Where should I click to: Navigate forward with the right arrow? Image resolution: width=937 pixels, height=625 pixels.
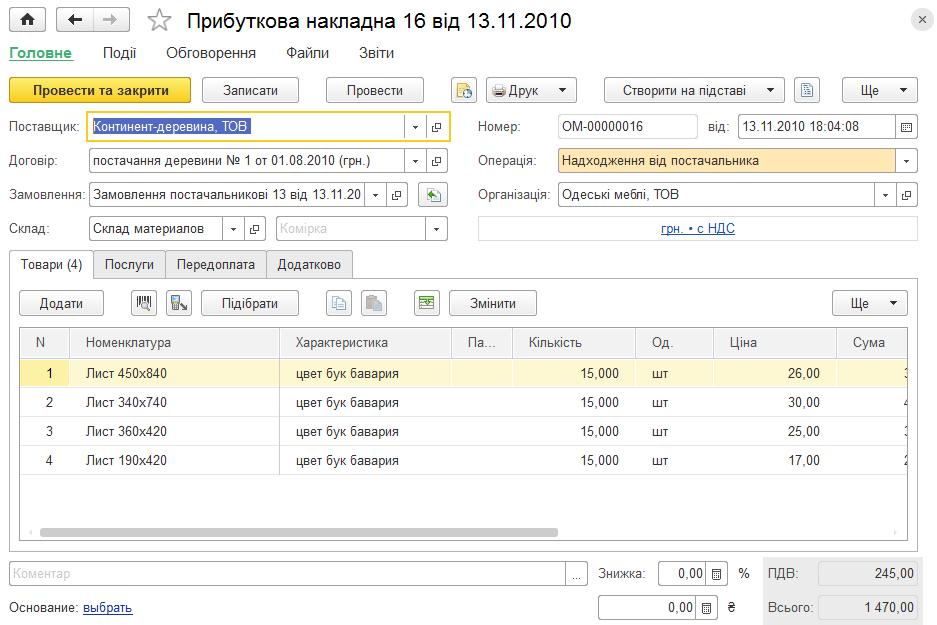pyautogui.click(x=111, y=20)
